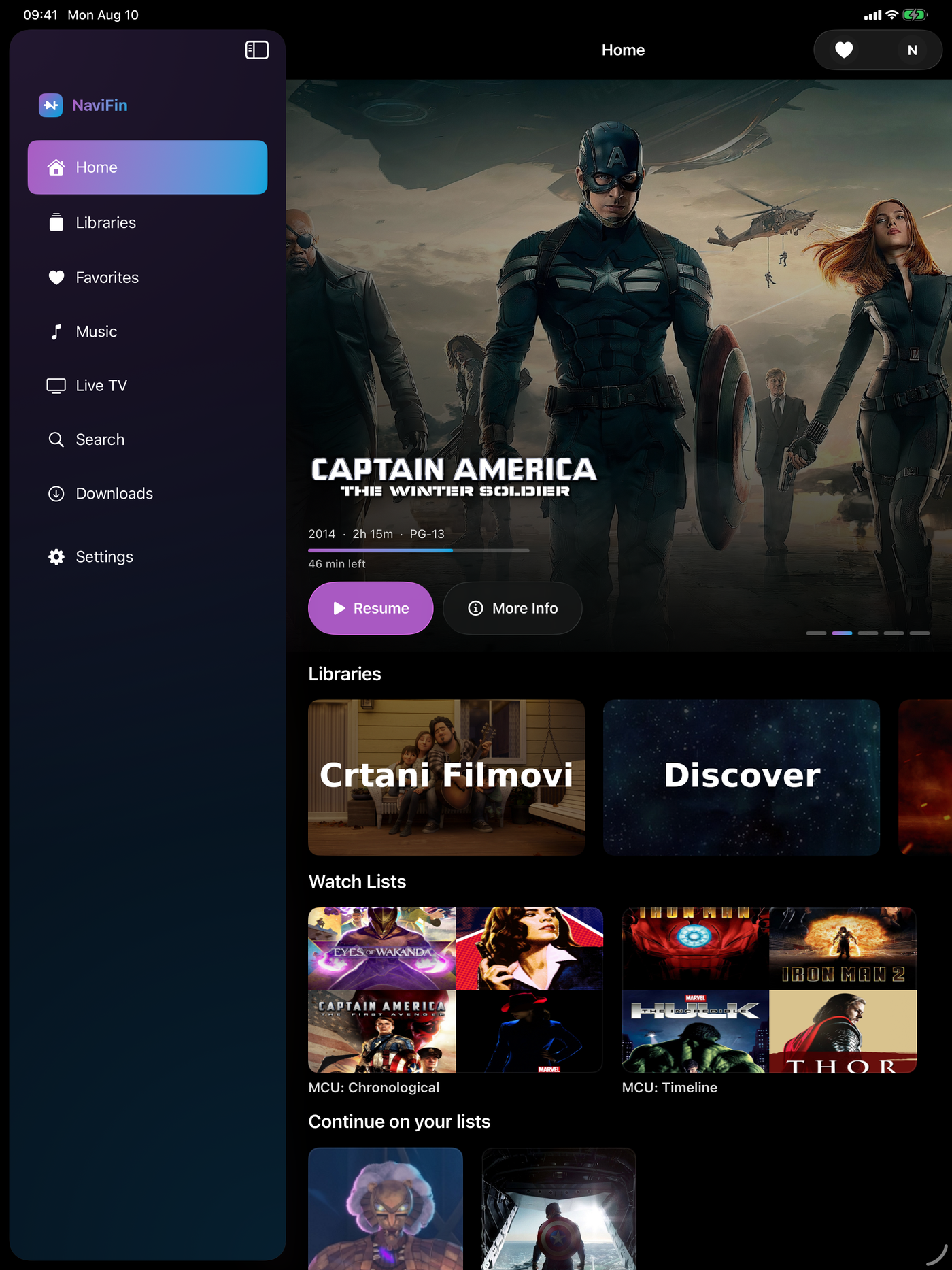Image resolution: width=952 pixels, height=1270 pixels.
Task: Click the Downloads arrow icon
Action: [x=56, y=494]
